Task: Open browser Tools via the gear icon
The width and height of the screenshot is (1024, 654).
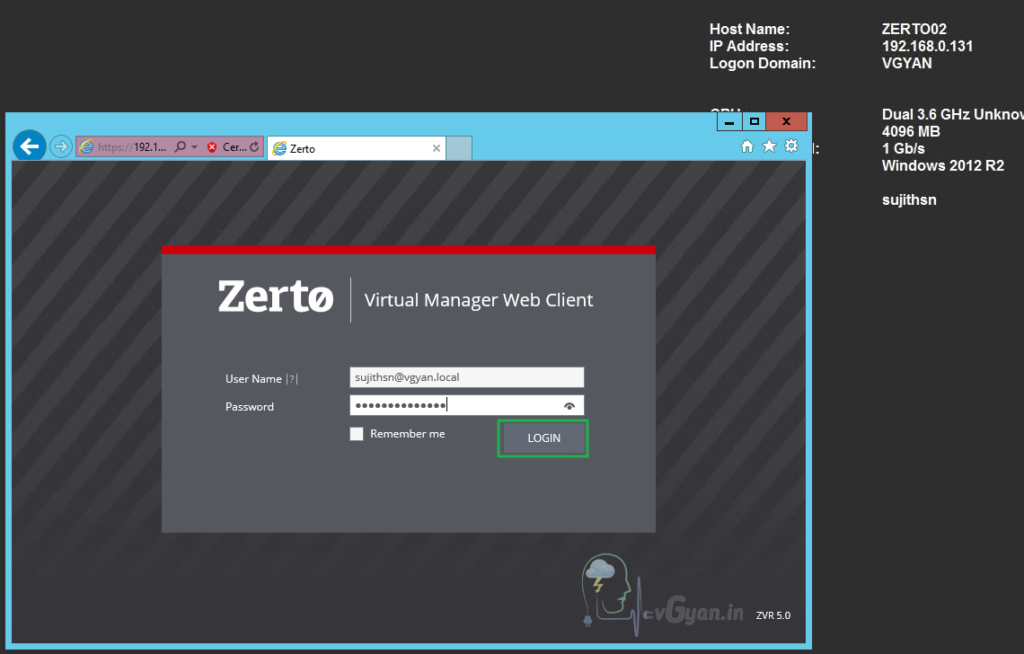Action: (791, 145)
